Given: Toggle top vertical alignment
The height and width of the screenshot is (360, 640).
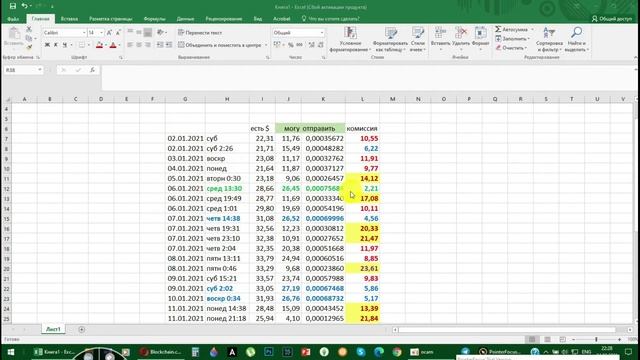Looking at the screenshot, I should [130, 32].
